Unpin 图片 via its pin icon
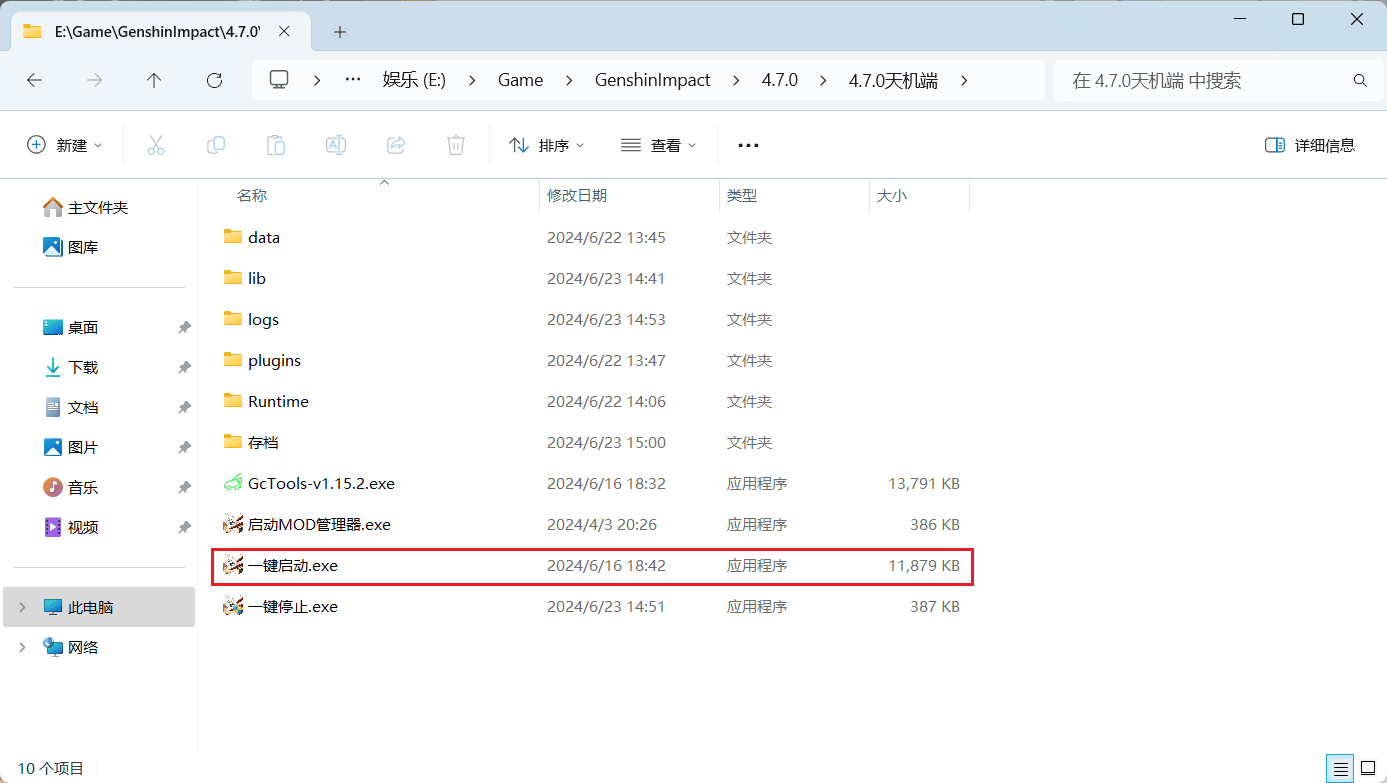Image resolution: width=1387 pixels, height=783 pixels. (184, 447)
